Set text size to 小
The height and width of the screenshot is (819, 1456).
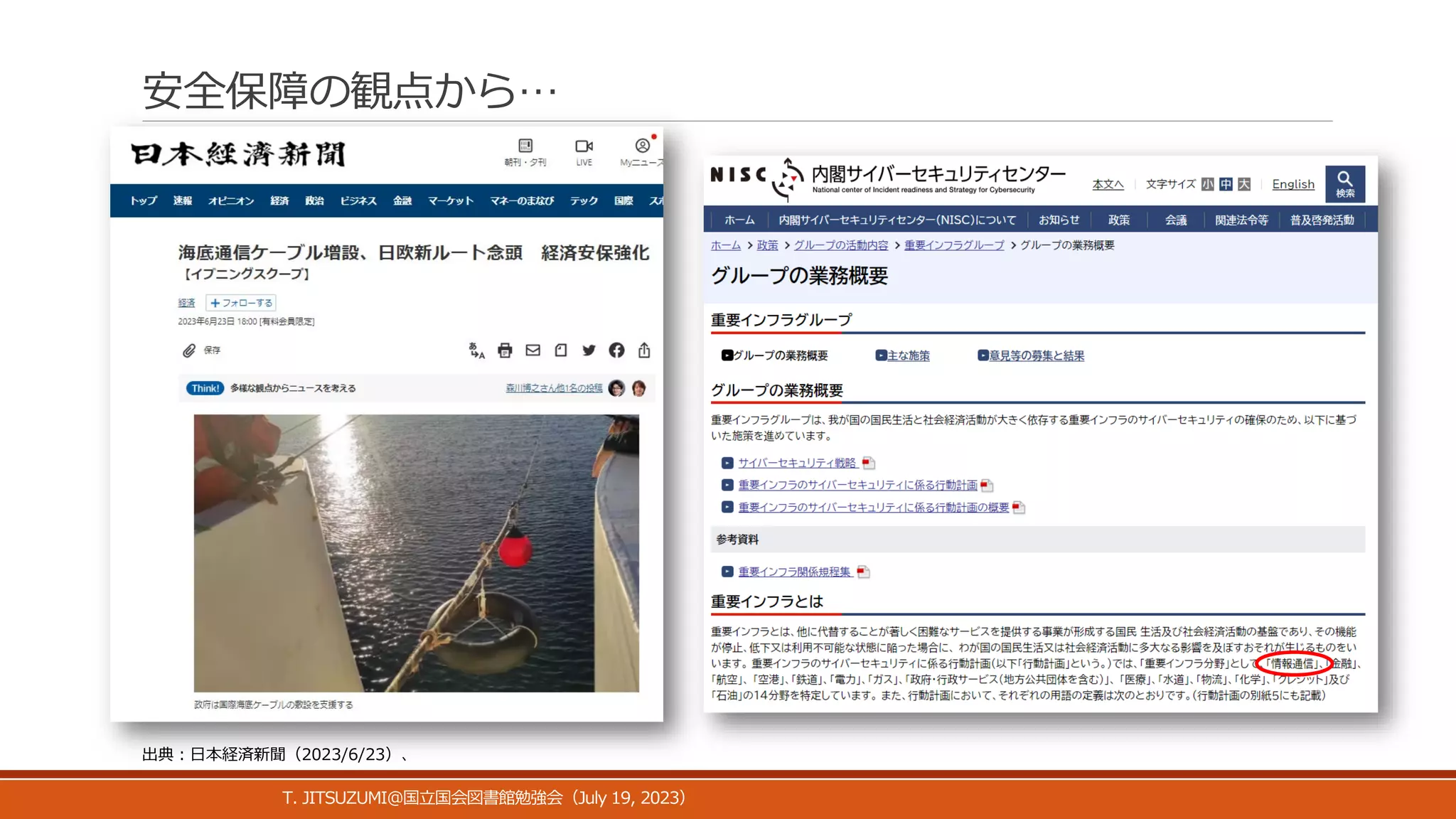[x=1208, y=184]
